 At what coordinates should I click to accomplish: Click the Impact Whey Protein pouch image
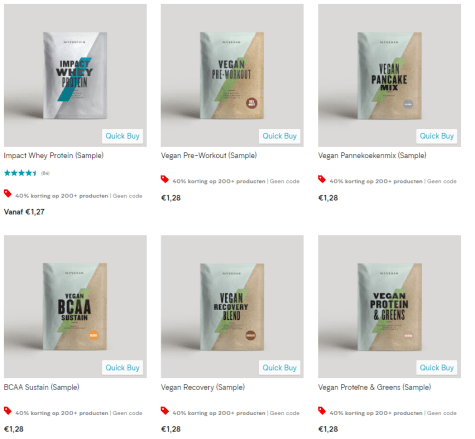click(x=75, y=75)
